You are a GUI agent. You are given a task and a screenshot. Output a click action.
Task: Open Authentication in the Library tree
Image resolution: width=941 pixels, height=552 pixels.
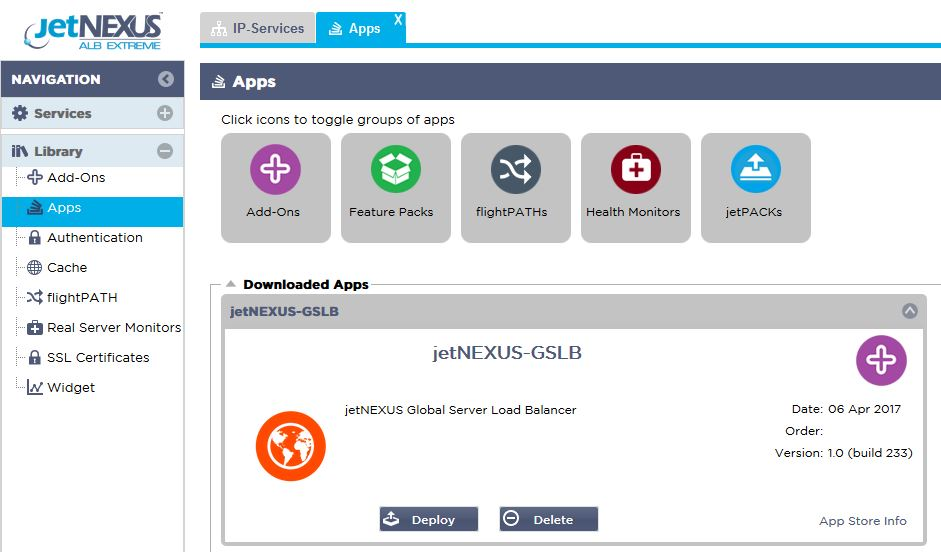coord(95,238)
